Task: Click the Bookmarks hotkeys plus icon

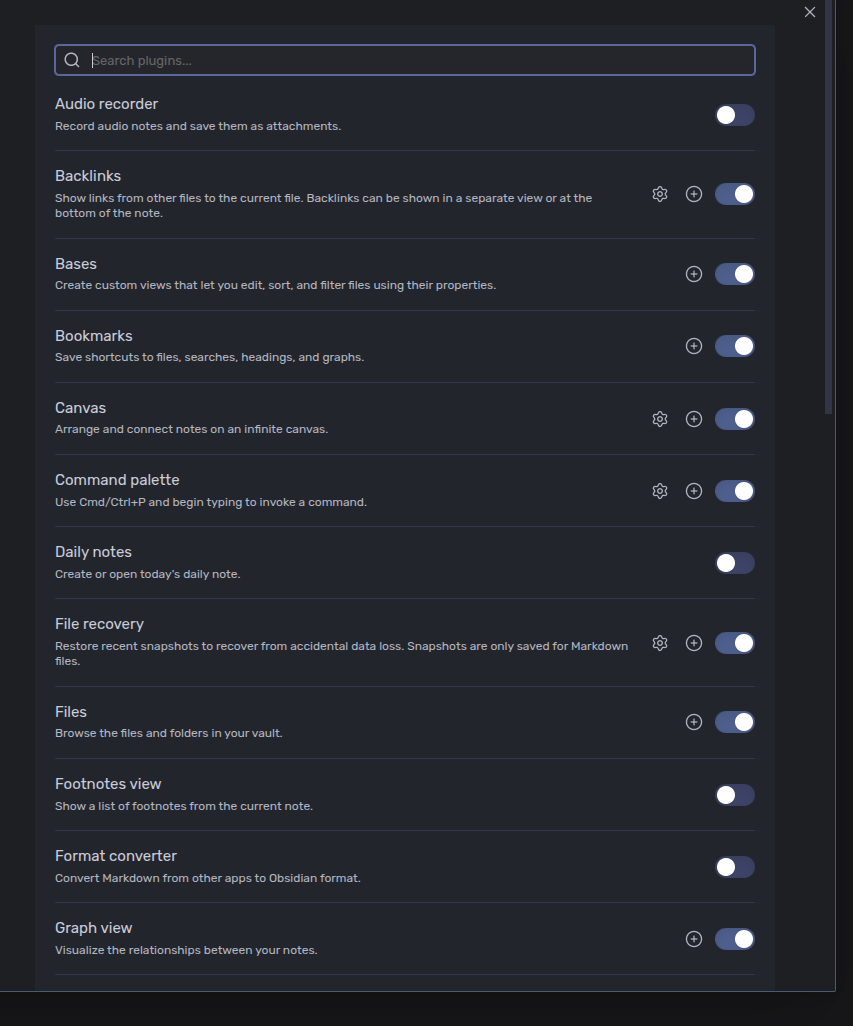Action: (x=694, y=346)
